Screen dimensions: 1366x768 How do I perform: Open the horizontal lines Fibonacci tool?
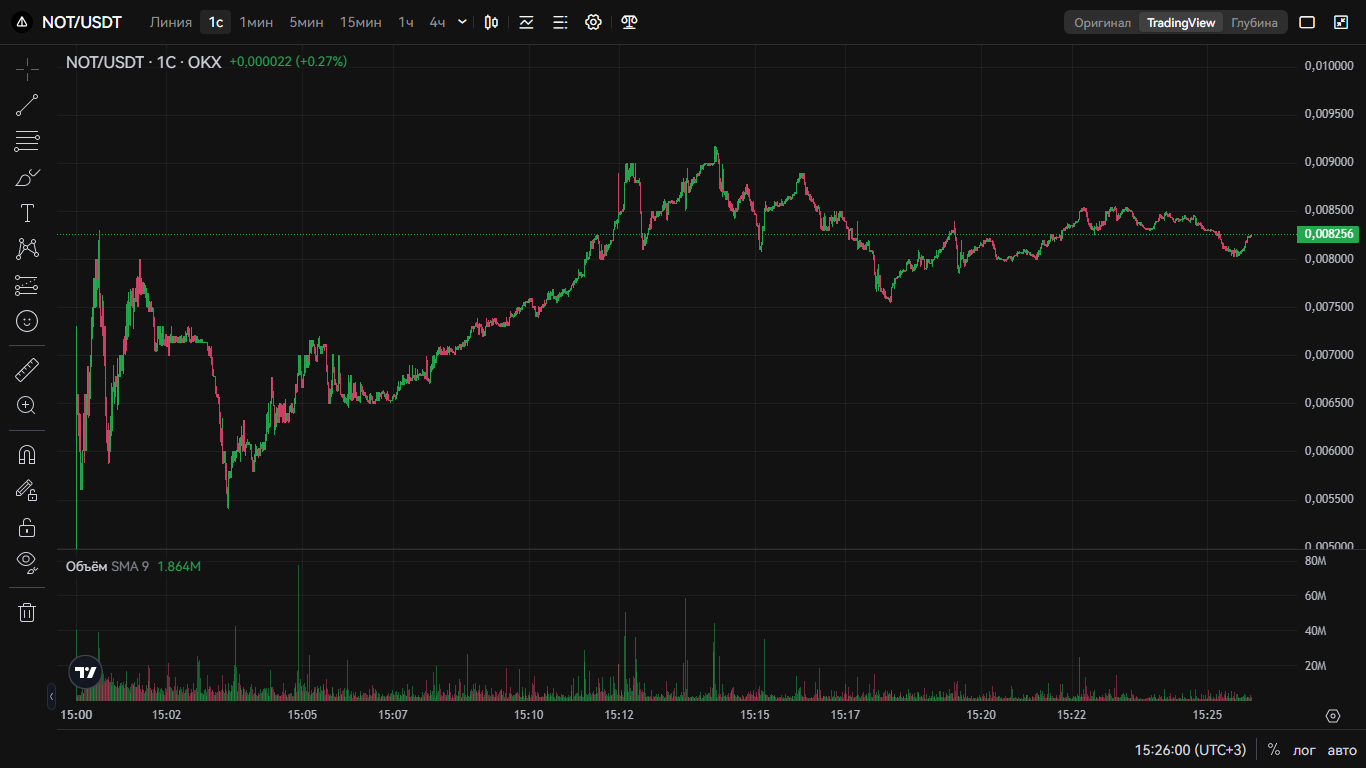tap(27, 141)
